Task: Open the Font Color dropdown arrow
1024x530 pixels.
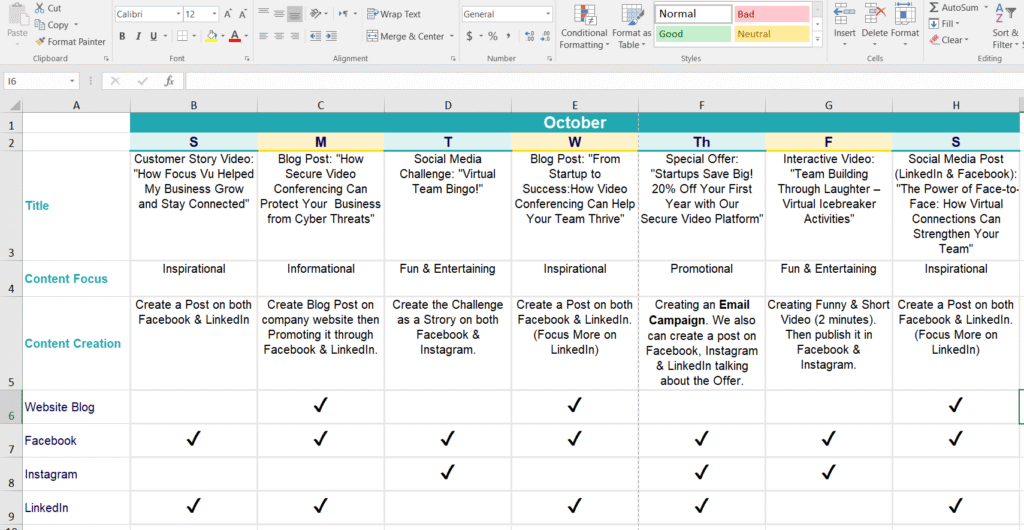Action: pos(246,37)
